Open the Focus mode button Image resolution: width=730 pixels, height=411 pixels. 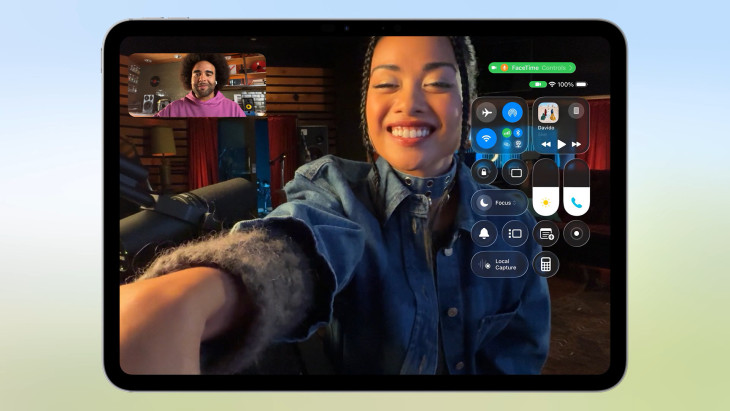coord(500,202)
